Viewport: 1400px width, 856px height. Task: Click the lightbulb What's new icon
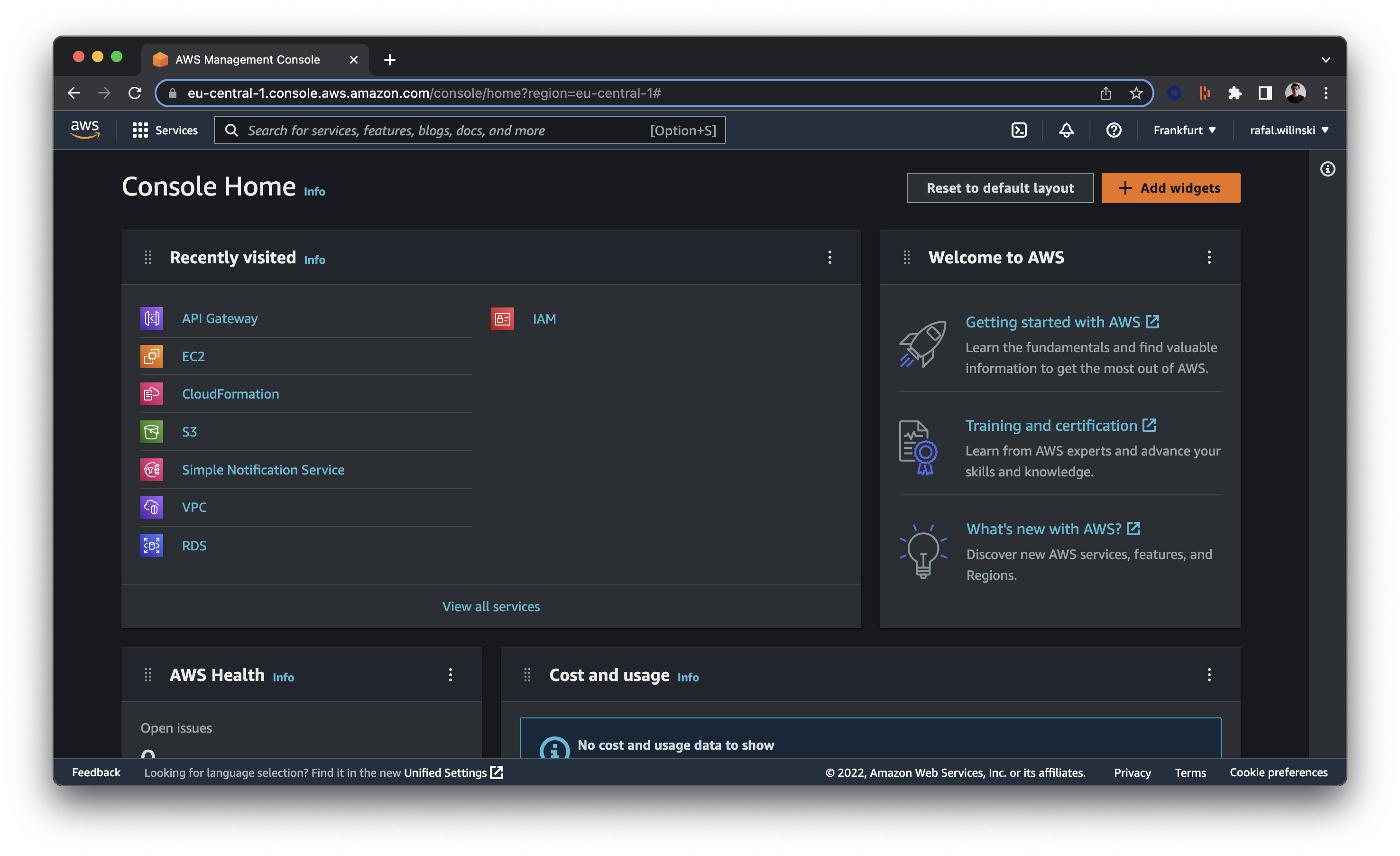(x=923, y=551)
